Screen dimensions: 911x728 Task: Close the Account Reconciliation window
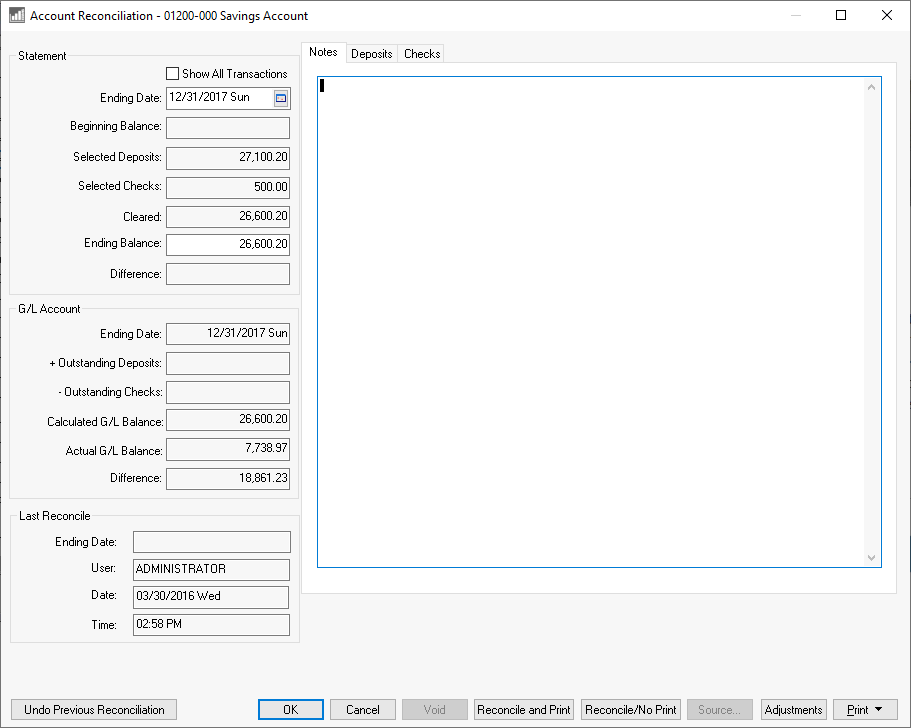pyautogui.click(x=887, y=15)
